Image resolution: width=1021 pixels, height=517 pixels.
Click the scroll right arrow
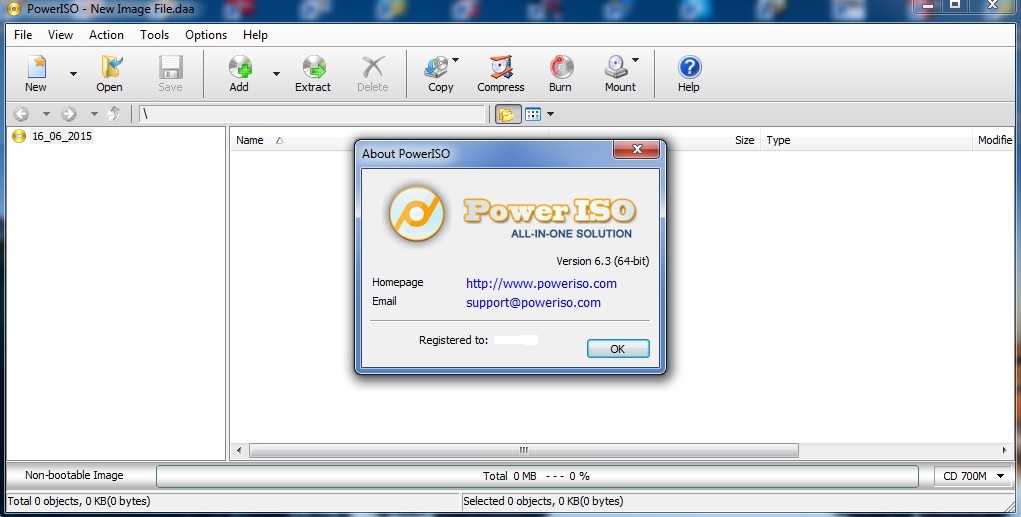coord(1004,451)
